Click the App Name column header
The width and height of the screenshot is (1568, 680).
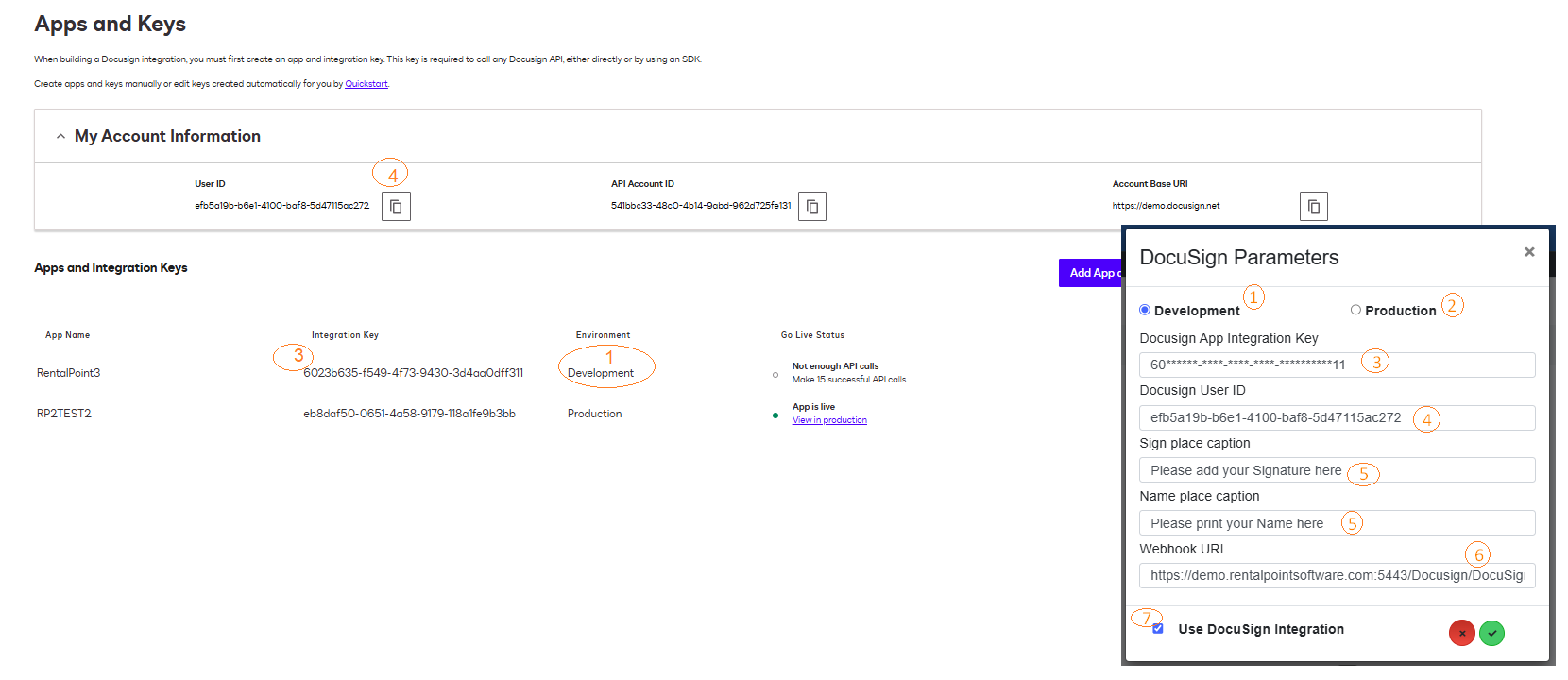point(68,335)
